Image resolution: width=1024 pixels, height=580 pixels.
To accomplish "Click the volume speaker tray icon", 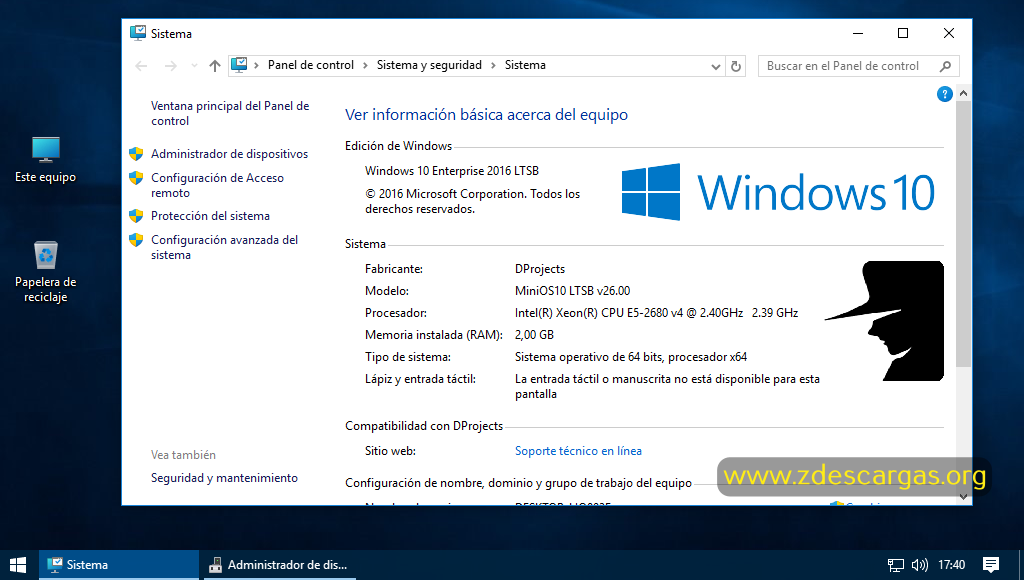I will [920, 565].
